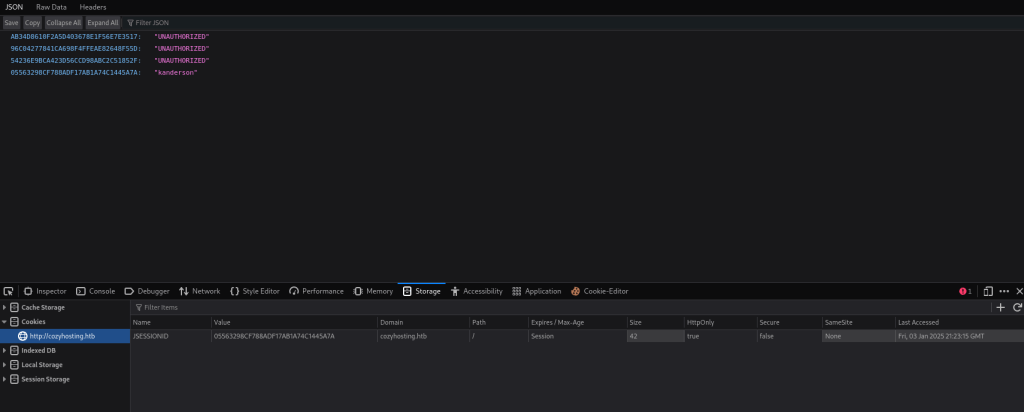Open the DevTools three-dot options menu
Viewport: 1024px width, 412px height.
click(x=1004, y=291)
